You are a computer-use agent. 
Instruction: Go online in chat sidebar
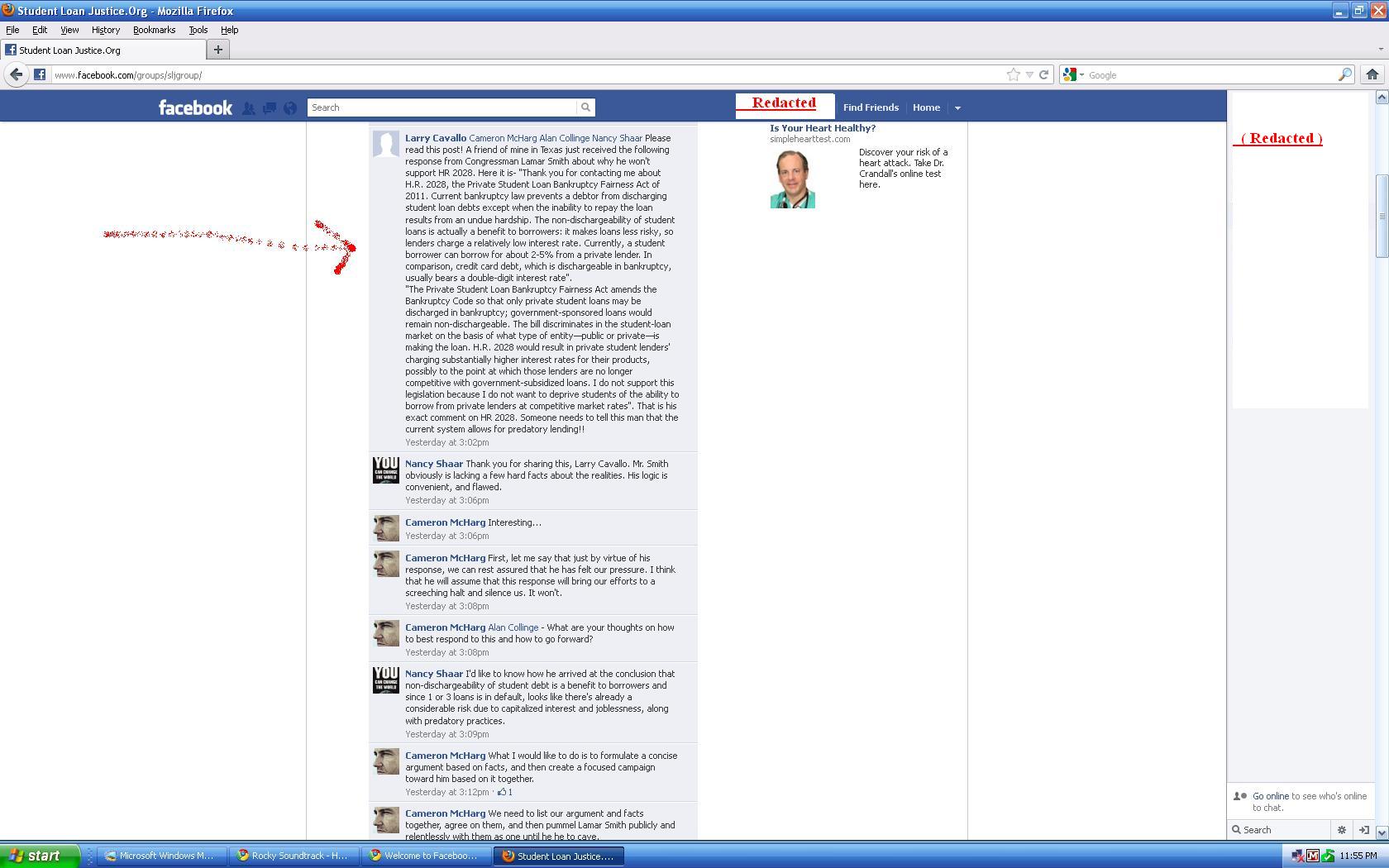(x=1270, y=796)
